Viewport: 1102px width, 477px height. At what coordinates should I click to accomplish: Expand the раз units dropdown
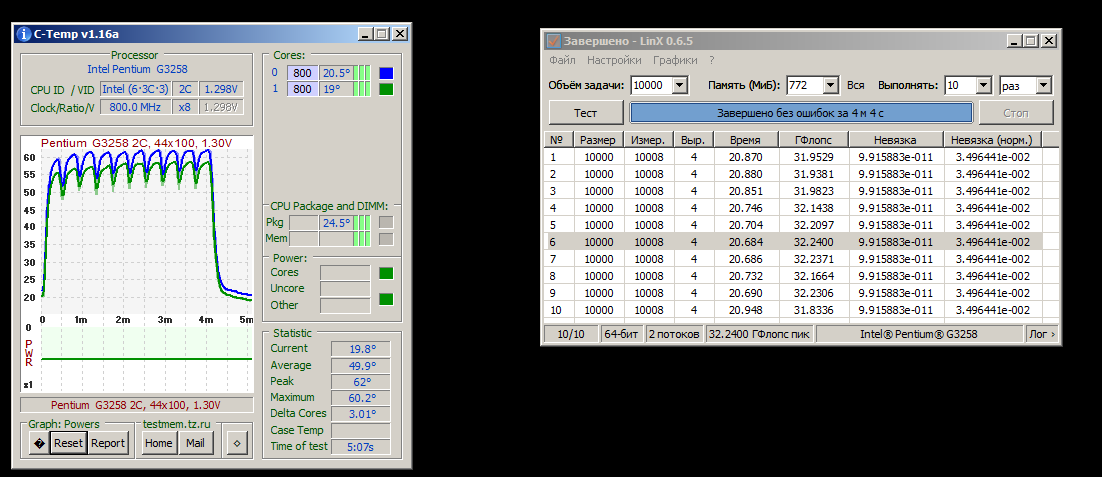pos(1044,86)
